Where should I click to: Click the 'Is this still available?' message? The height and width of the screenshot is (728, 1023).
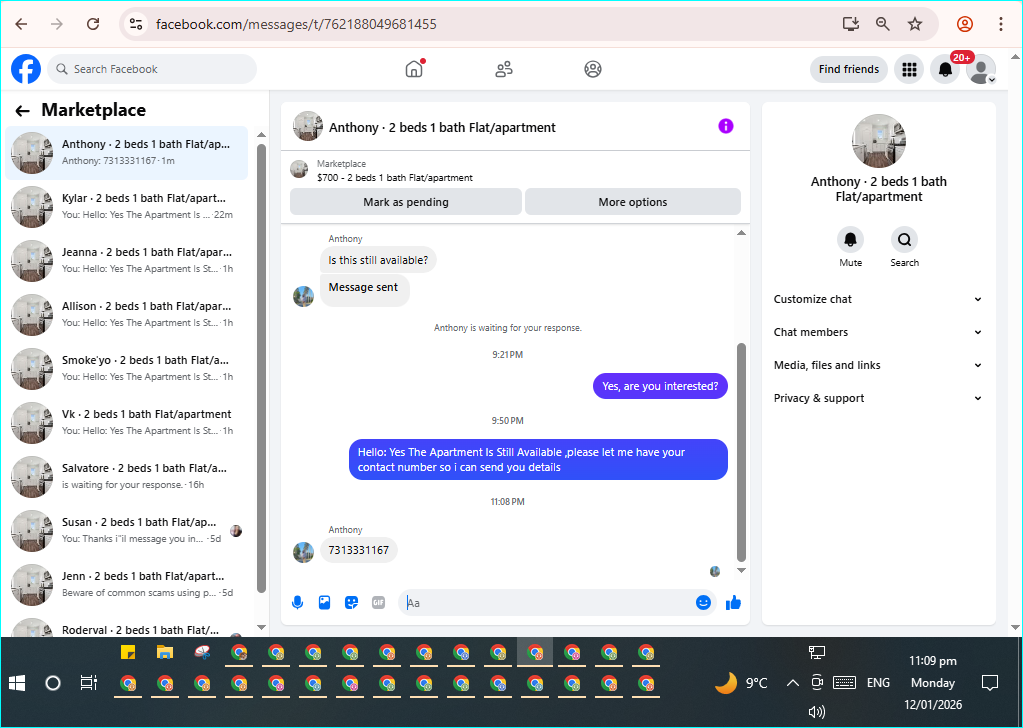click(x=378, y=260)
